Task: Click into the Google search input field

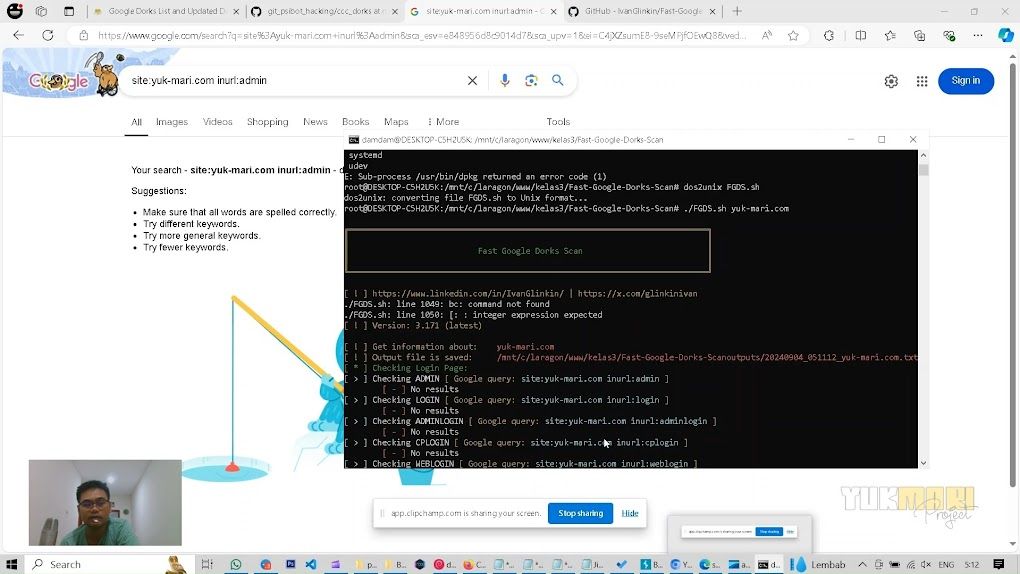Action: (x=293, y=81)
